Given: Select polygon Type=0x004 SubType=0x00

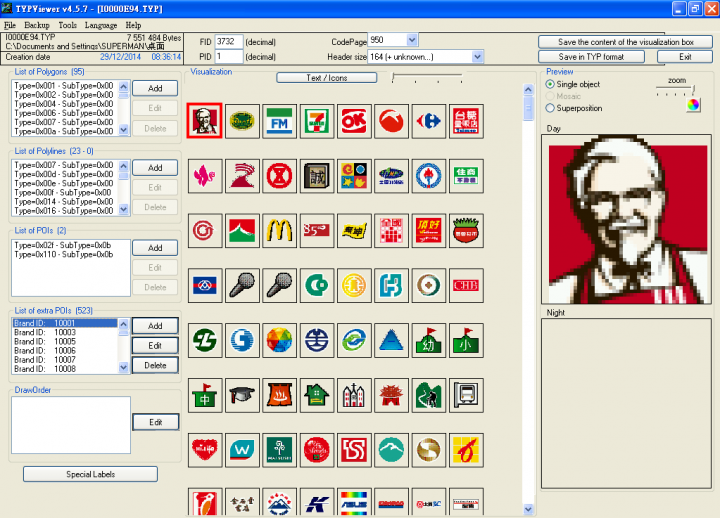Looking at the screenshot, I should coord(64,104).
